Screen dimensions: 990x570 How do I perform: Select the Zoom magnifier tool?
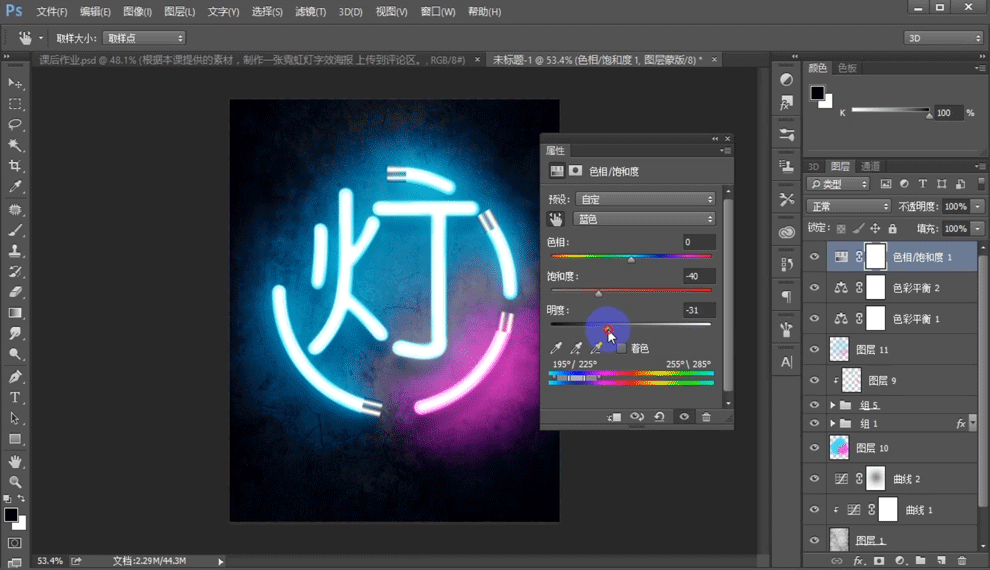coord(15,482)
